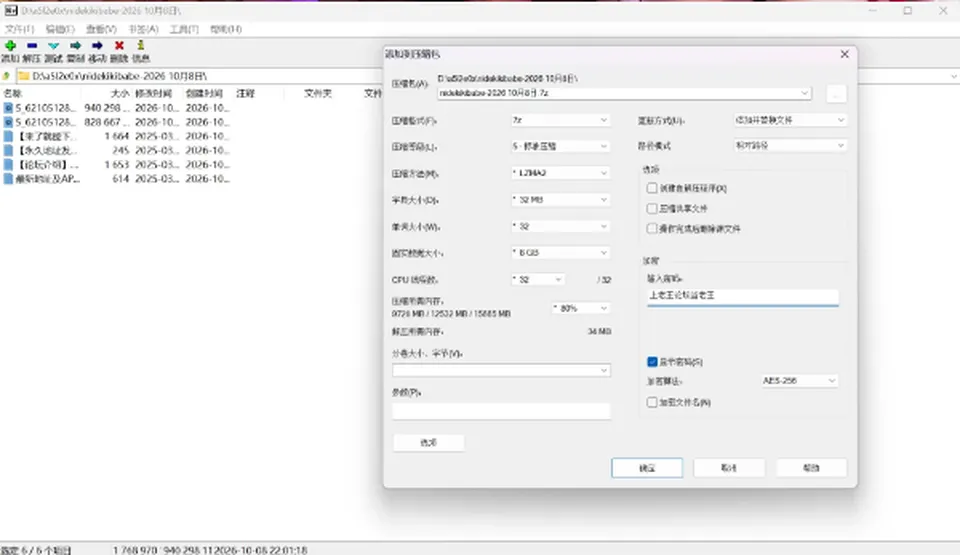The height and width of the screenshot is (555, 960).
Task: Open the archive format dropdown showing 7z
Action: click(x=560, y=120)
